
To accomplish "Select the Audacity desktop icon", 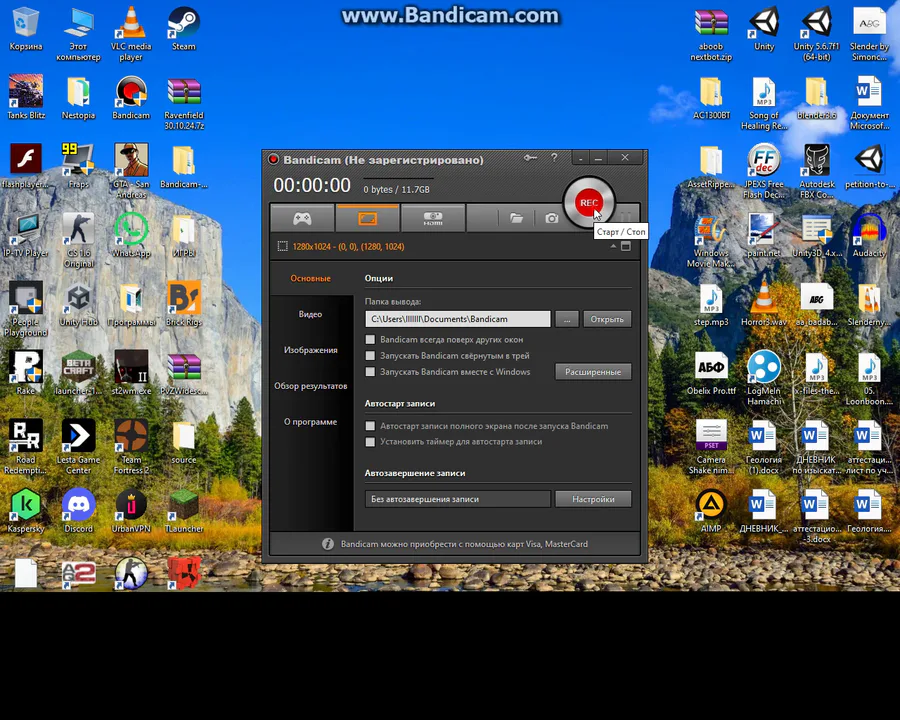I will (869, 234).
